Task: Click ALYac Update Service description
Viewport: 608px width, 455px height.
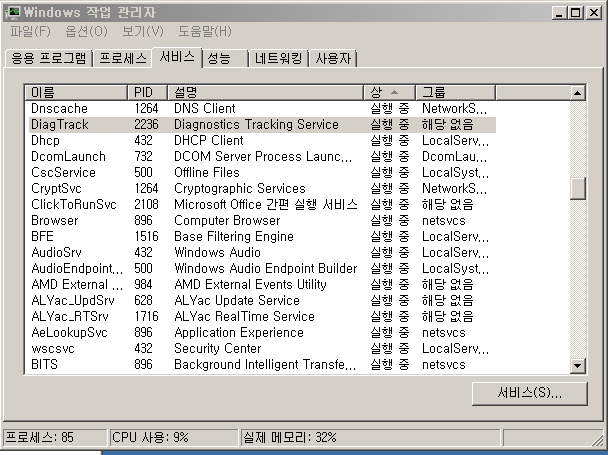Action: tap(237, 300)
